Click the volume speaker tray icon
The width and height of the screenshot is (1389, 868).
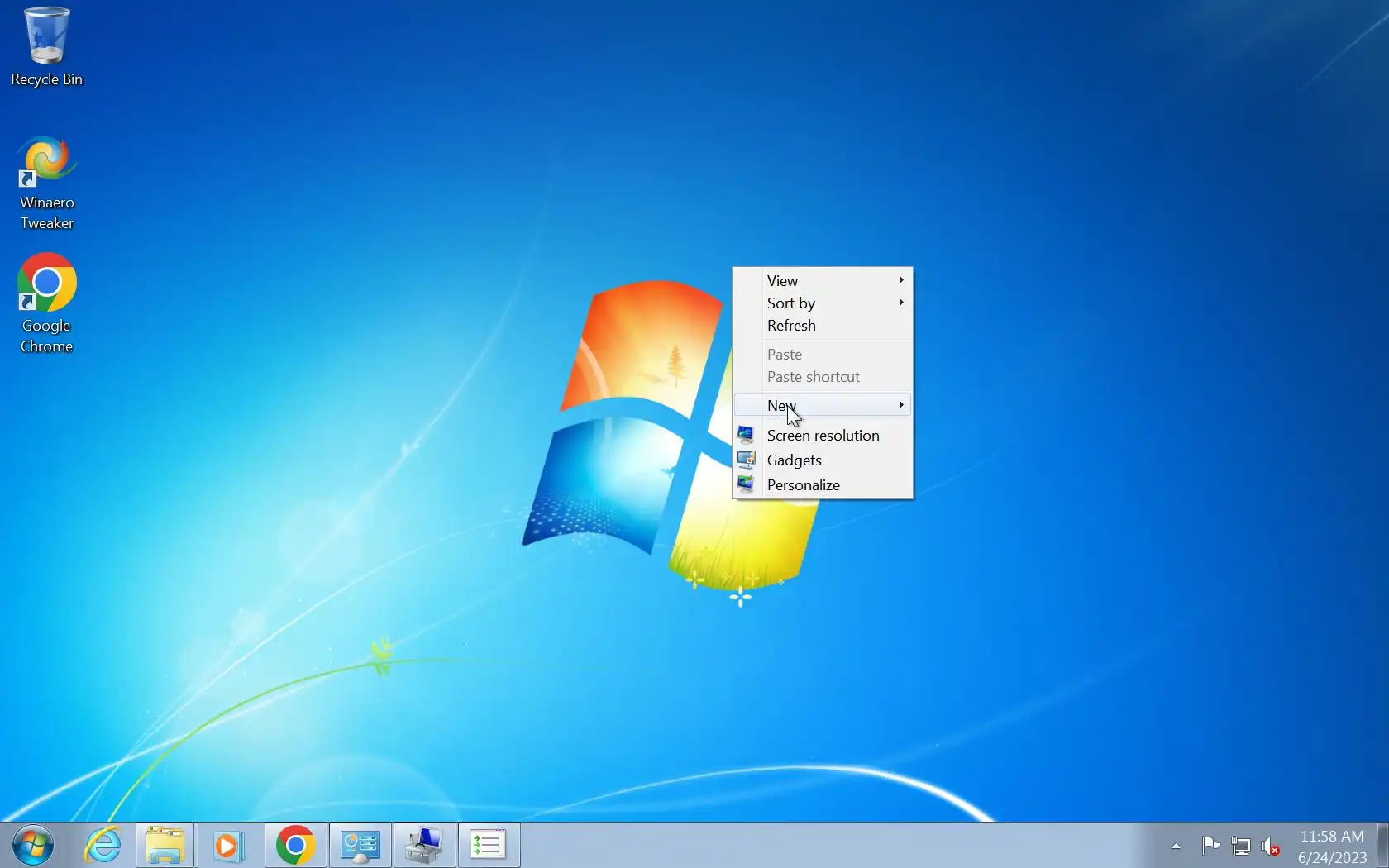[1271, 846]
